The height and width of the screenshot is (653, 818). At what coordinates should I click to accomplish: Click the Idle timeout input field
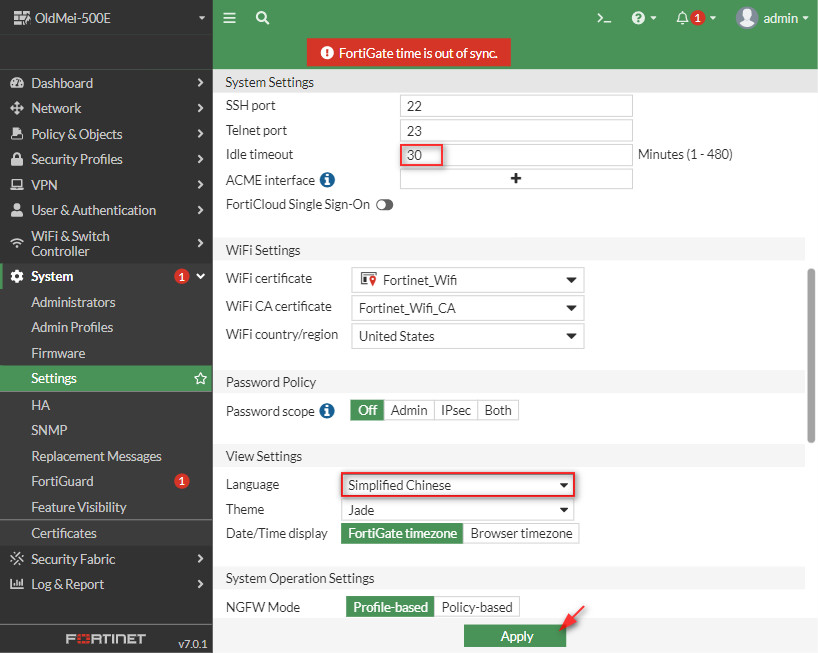pyautogui.click(x=516, y=155)
